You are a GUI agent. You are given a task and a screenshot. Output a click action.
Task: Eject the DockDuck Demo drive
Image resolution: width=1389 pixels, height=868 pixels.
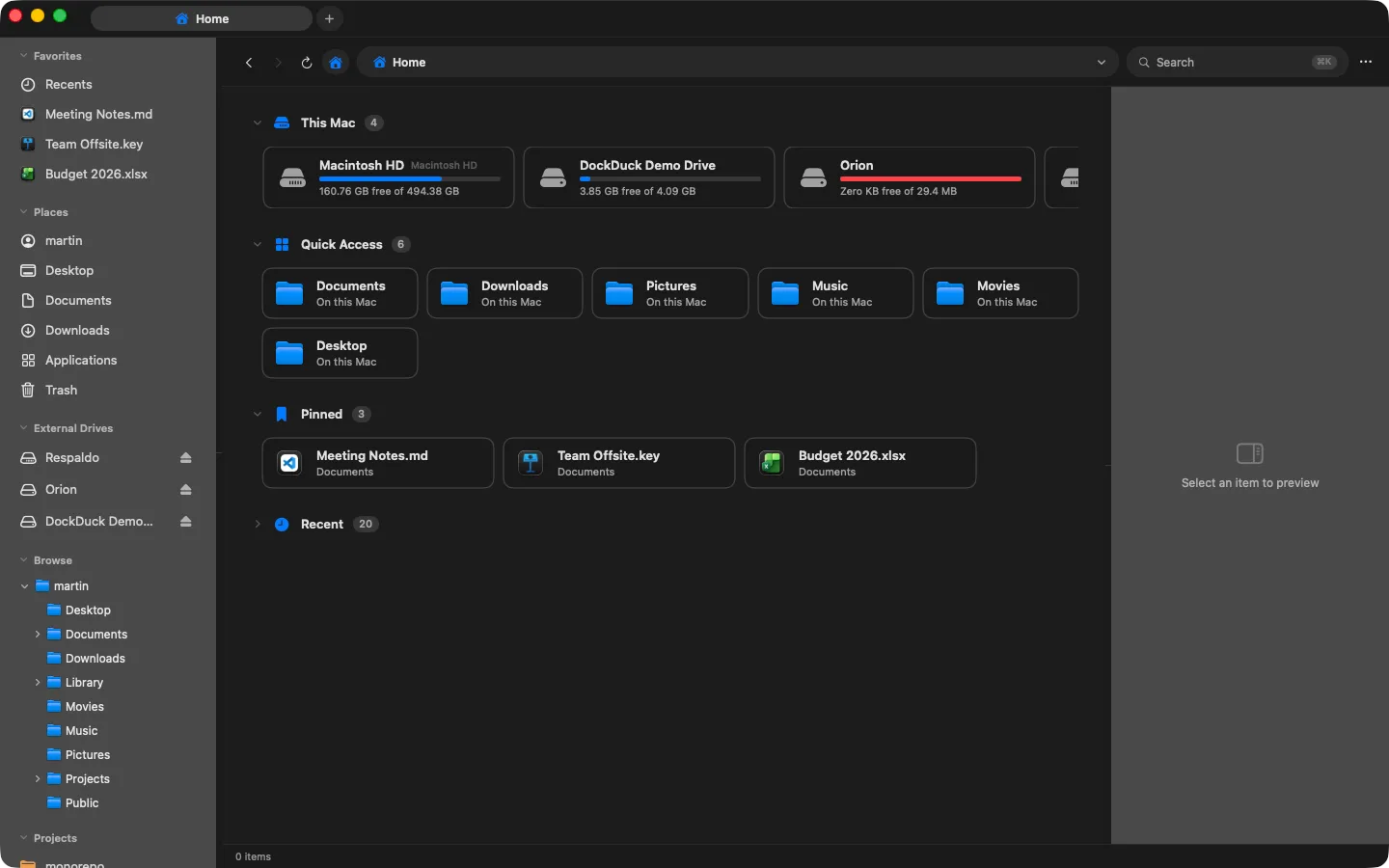[185, 522]
